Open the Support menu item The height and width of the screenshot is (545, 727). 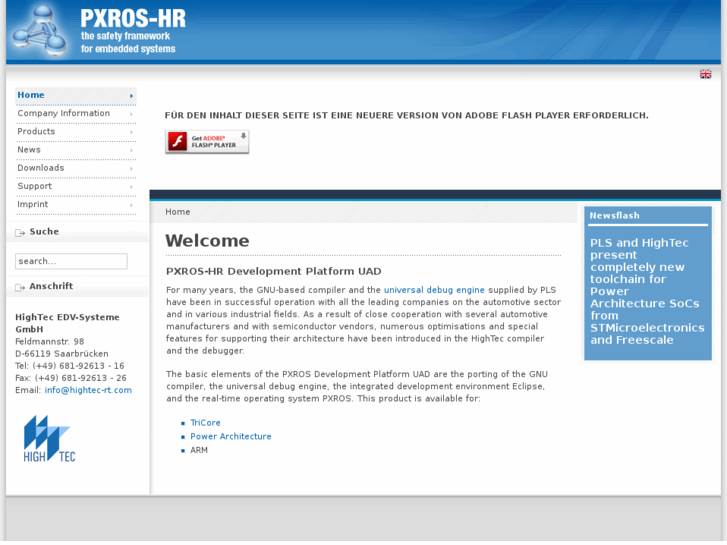pyautogui.click(x=76, y=186)
